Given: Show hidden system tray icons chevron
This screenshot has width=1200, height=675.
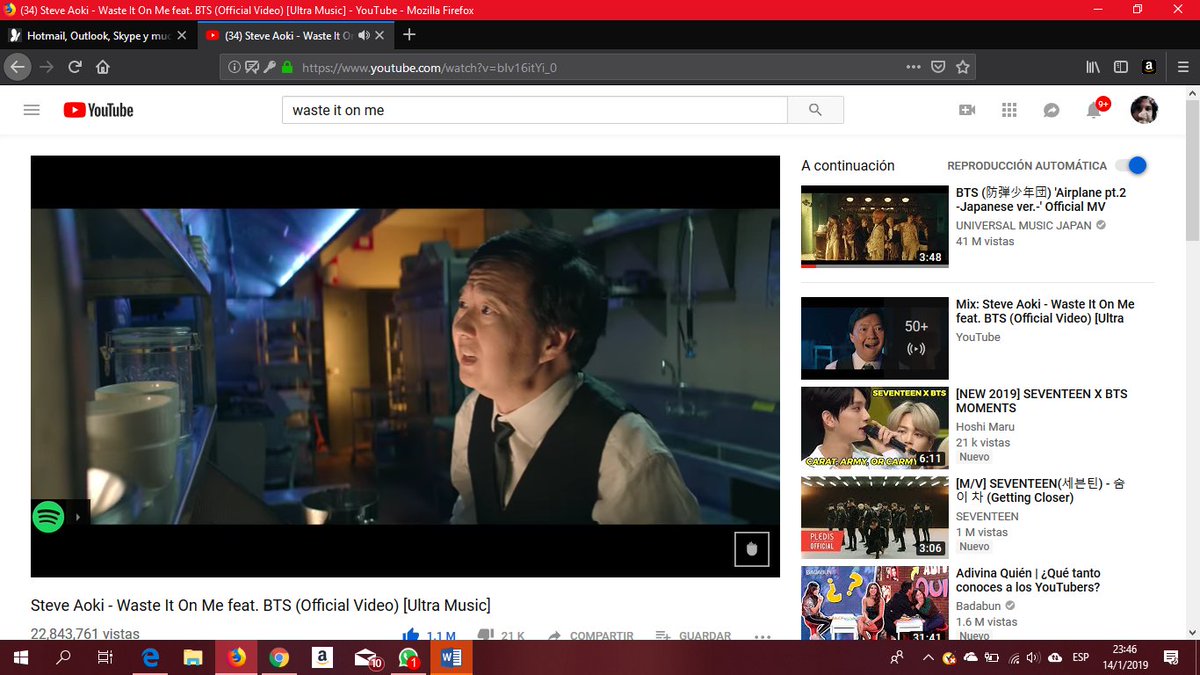Looking at the screenshot, I should tap(929, 658).
